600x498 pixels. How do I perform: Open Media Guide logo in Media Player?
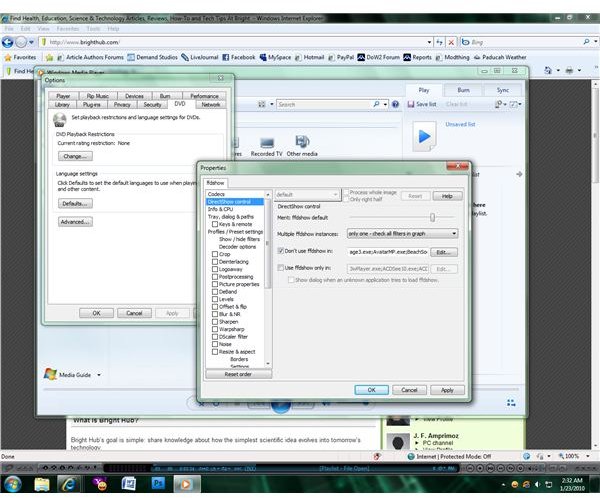click(x=50, y=374)
